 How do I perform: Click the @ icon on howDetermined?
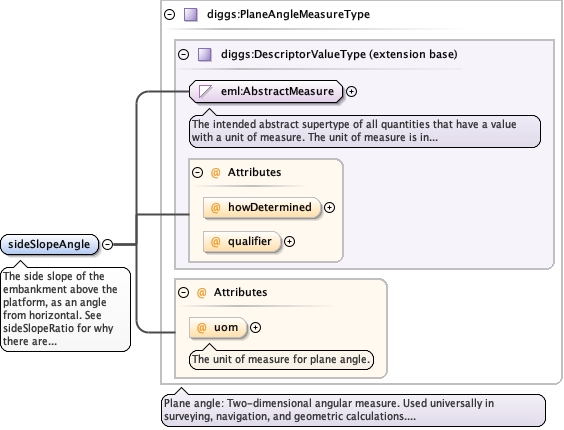[x=215, y=208]
